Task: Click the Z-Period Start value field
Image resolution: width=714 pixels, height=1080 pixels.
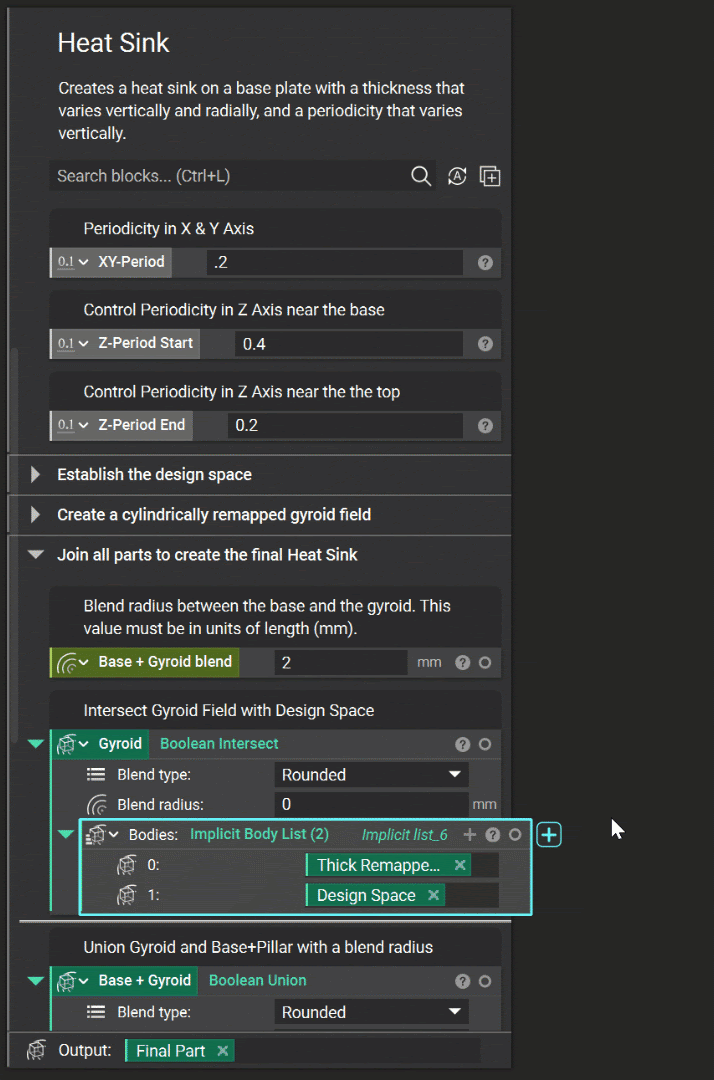Action: click(x=349, y=344)
